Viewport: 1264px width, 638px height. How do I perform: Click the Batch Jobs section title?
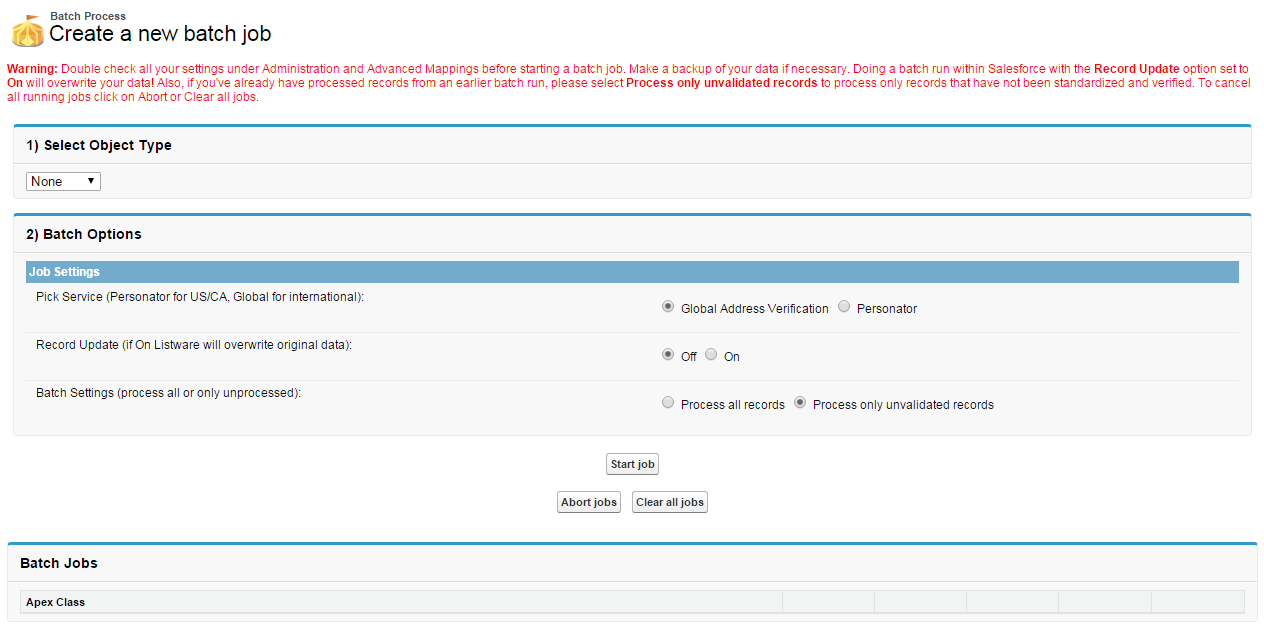click(59, 563)
